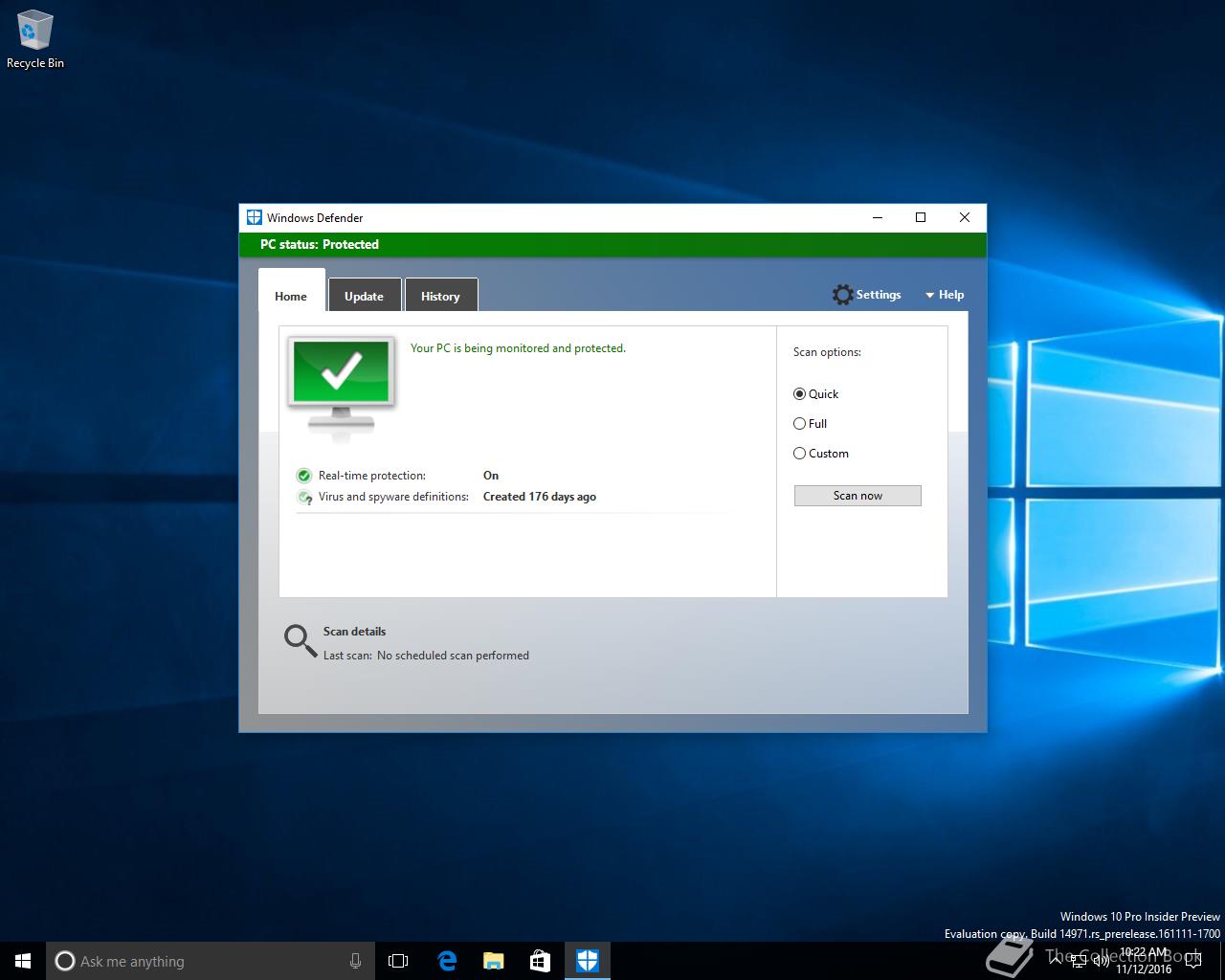The image size is (1225, 980).
Task: Maximize the Windows Defender window
Action: (921, 217)
